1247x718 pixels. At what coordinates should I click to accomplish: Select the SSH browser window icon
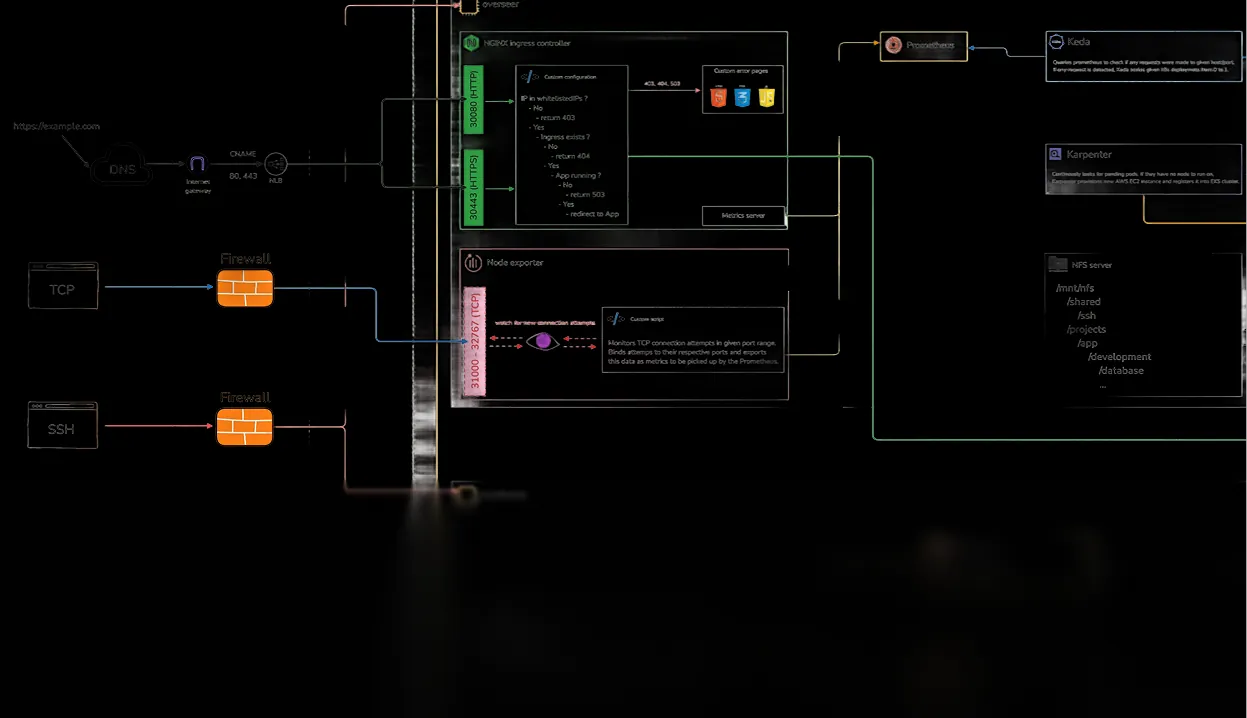(63, 424)
